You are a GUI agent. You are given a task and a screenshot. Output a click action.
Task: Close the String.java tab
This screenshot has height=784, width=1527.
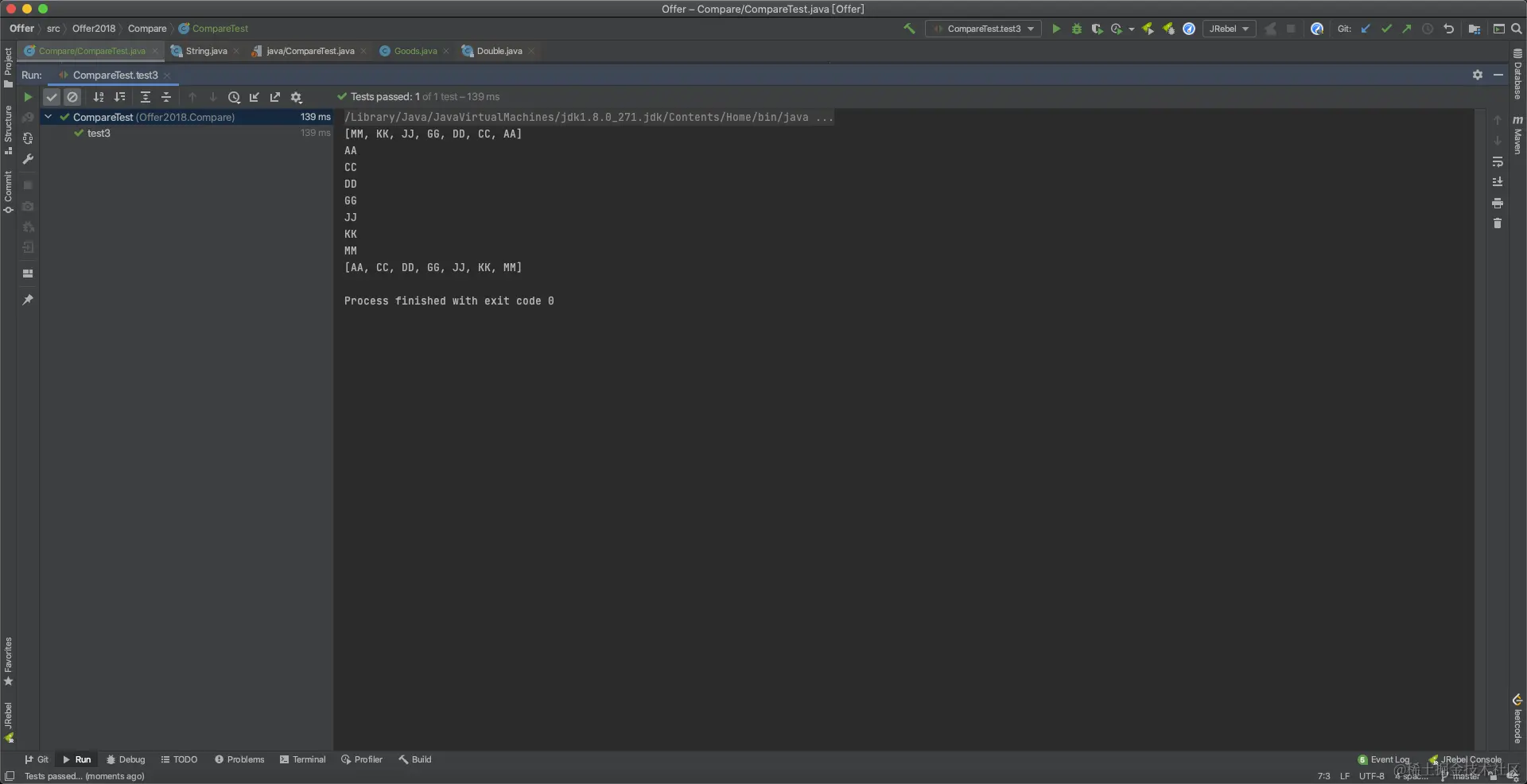pos(236,51)
